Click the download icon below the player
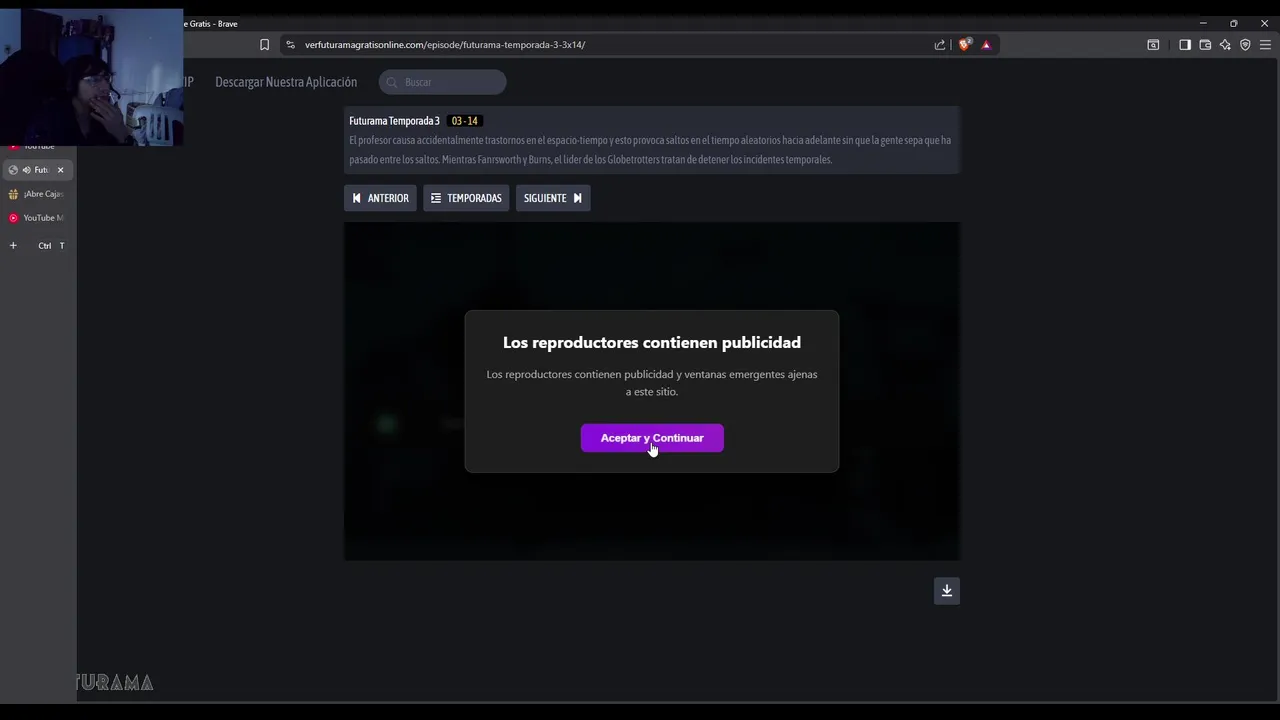Viewport: 1280px width, 720px height. (947, 591)
